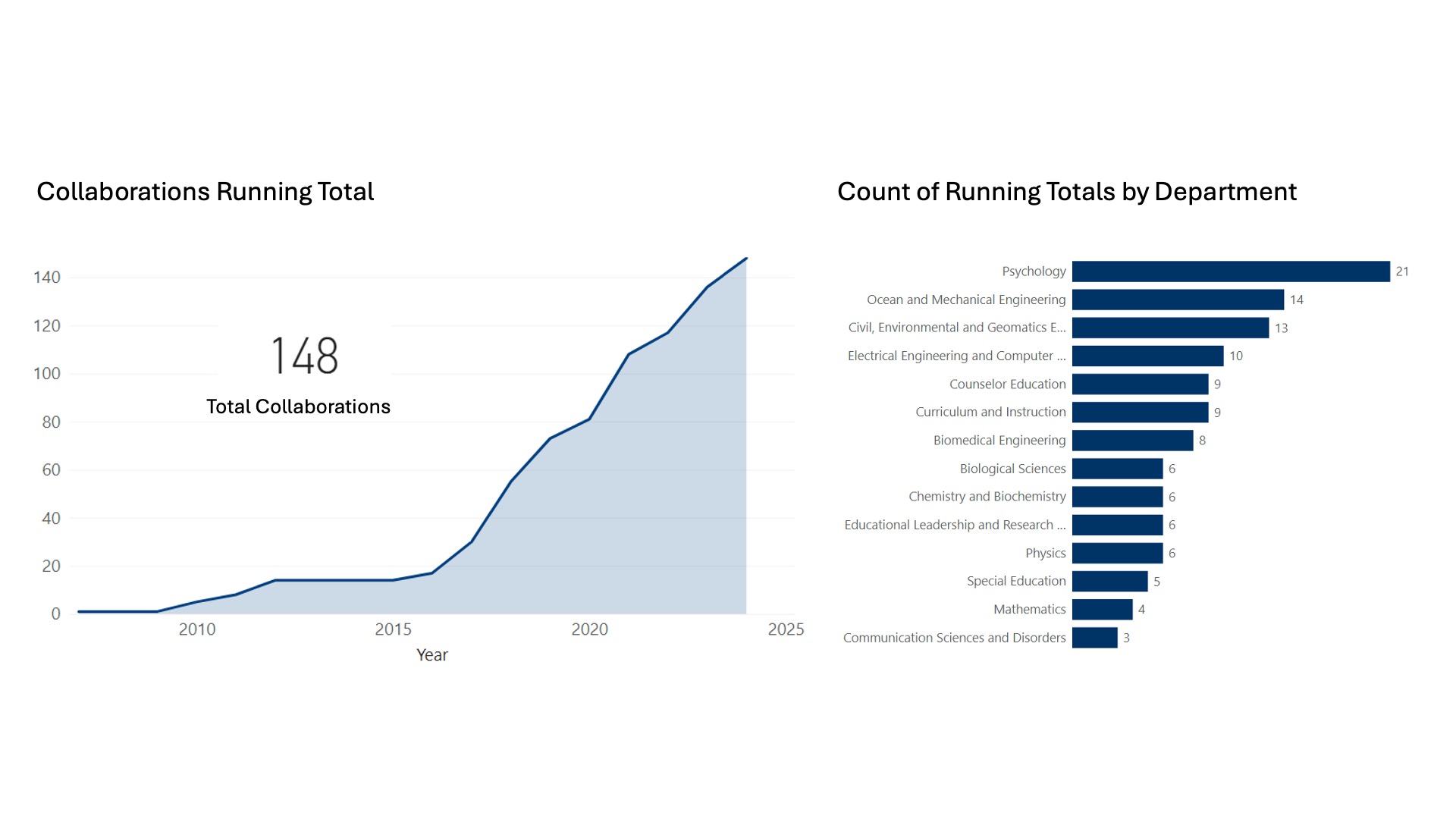Click the 'Year' axis title

[x=432, y=655]
